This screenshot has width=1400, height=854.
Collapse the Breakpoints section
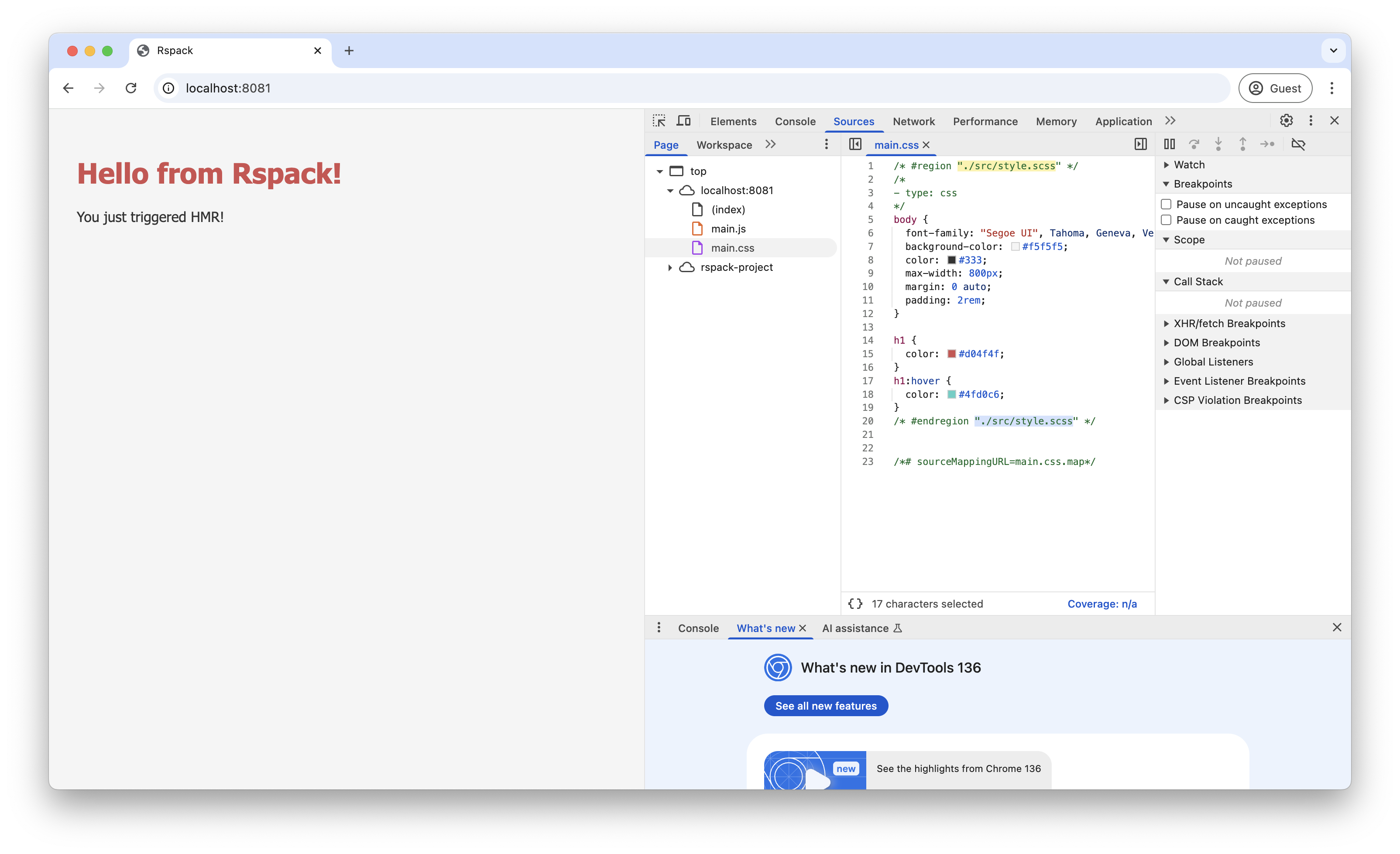tap(1166, 184)
